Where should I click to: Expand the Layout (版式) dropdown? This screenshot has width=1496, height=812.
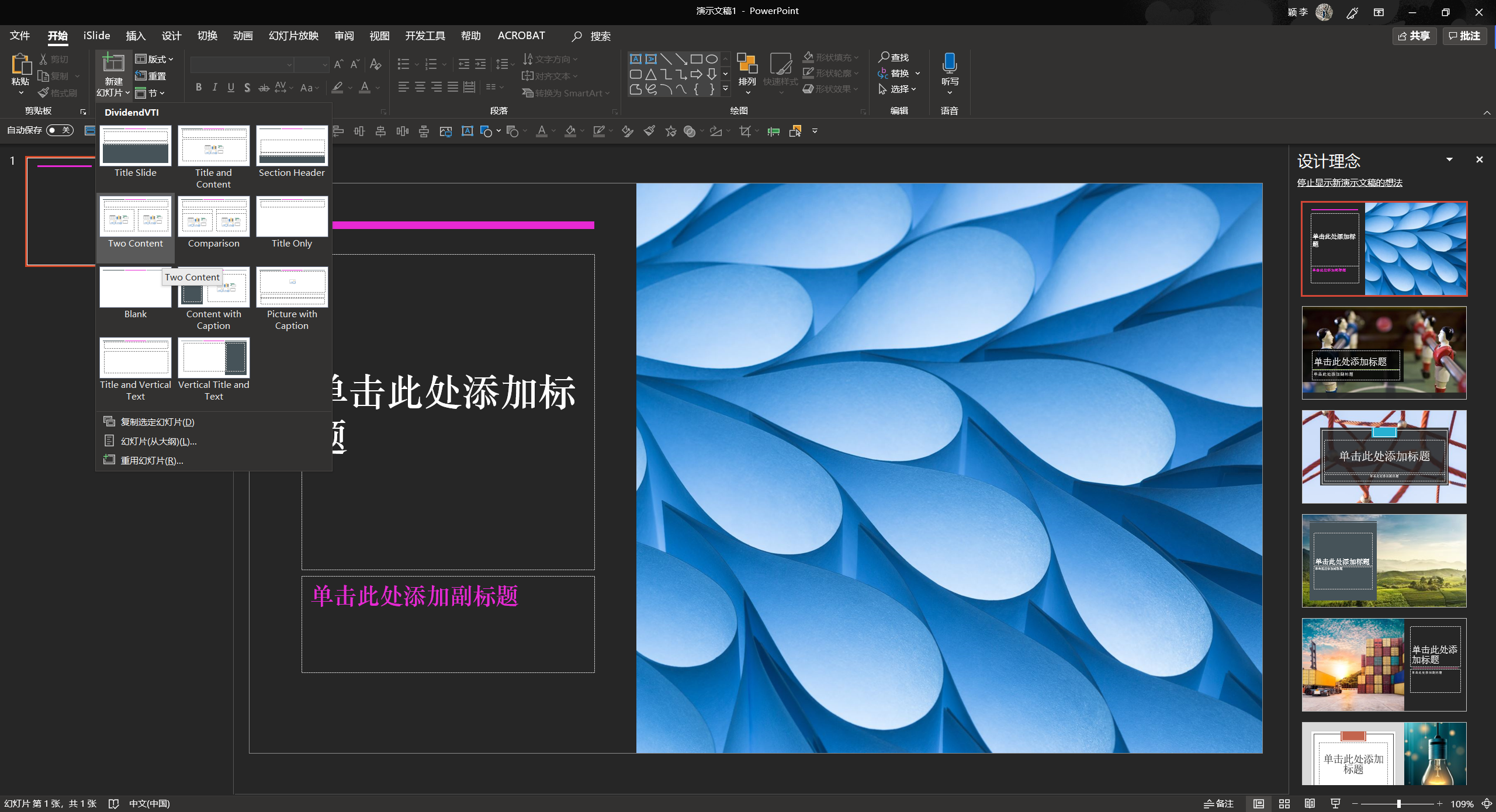pyautogui.click(x=155, y=59)
